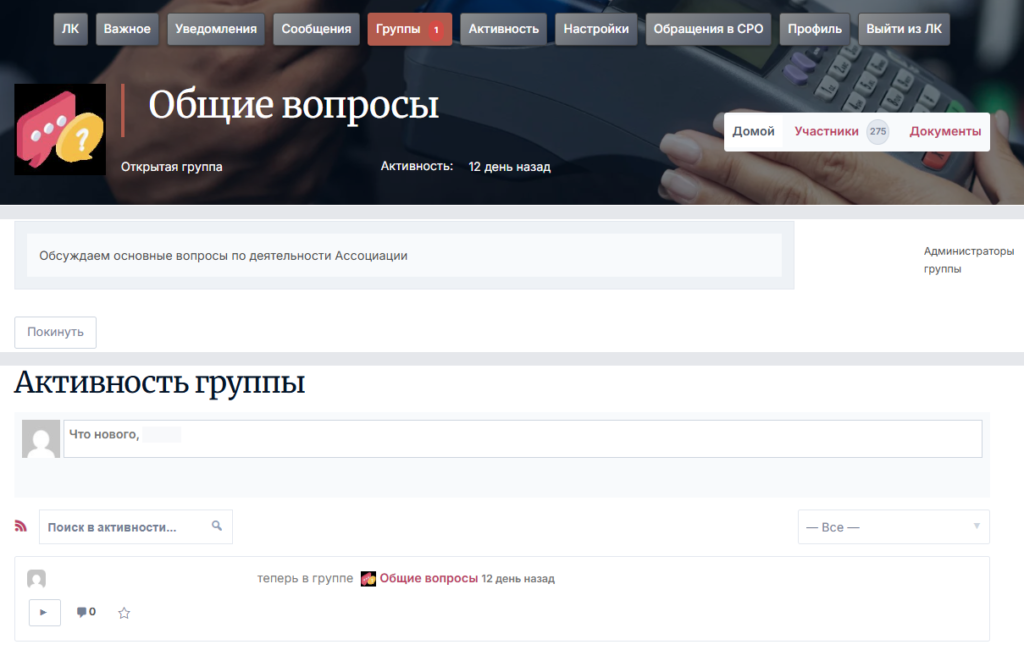The width and height of the screenshot is (1024, 650).
Task: Mark the activity as favorite with star
Action: point(124,613)
